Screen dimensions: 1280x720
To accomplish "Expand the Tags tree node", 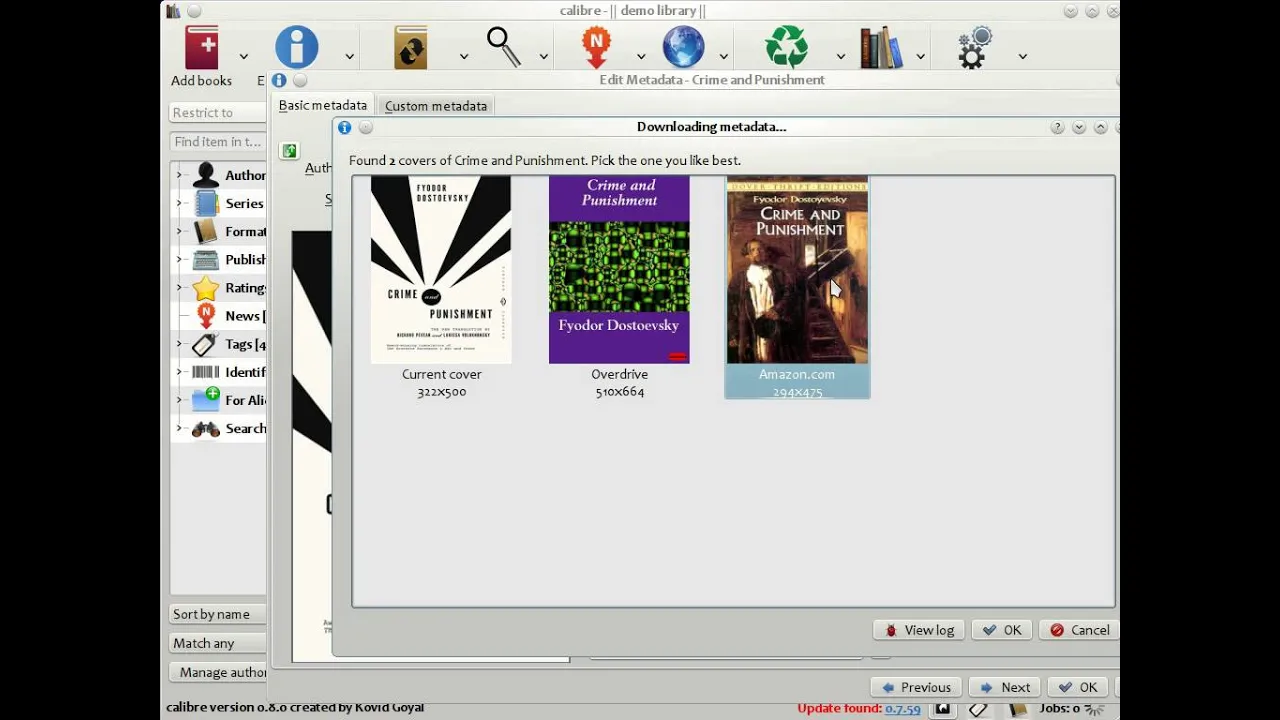I will 179,344.
